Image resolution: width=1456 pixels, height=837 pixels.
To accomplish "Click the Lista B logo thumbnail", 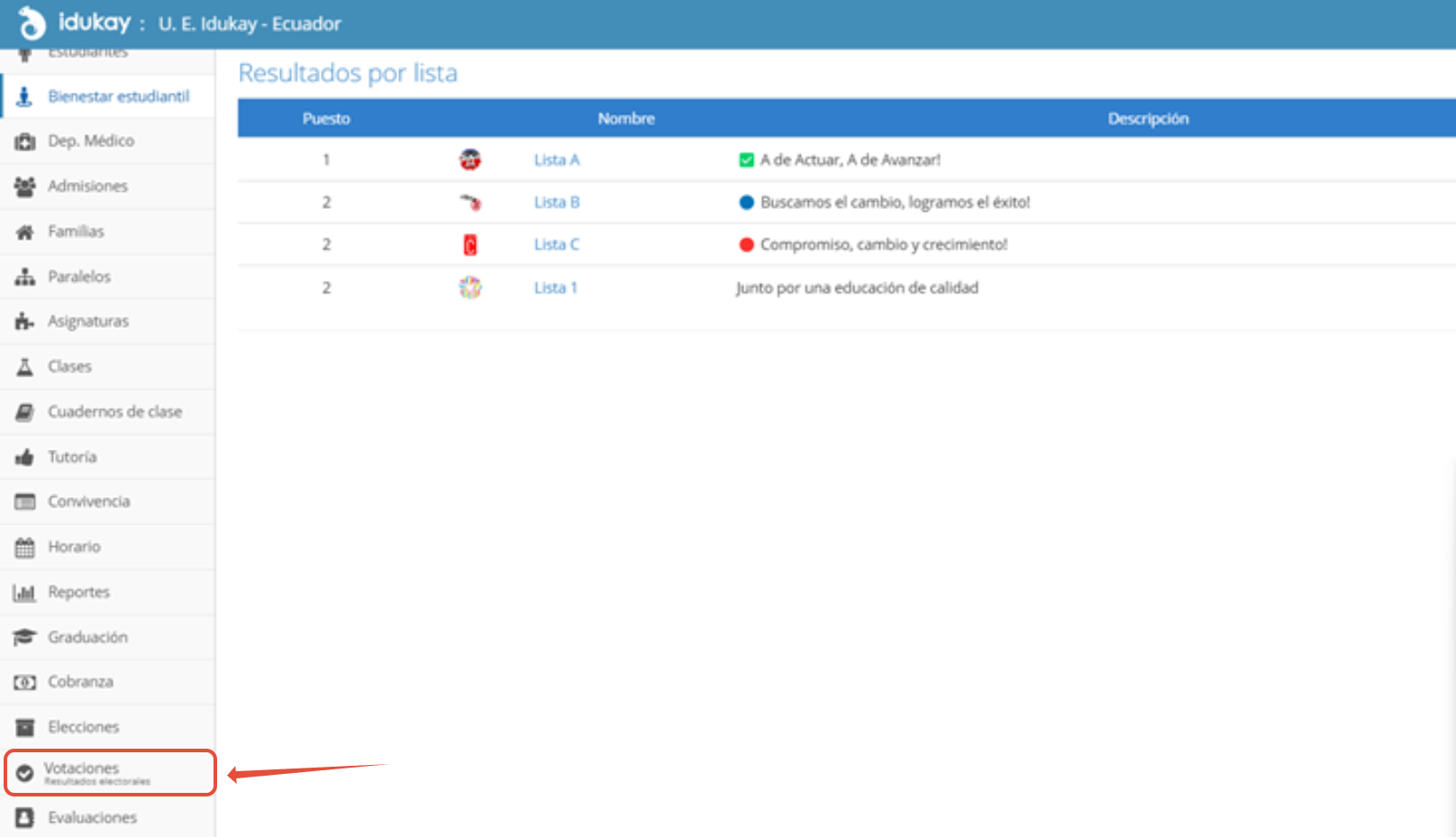I will click(470, 202).
